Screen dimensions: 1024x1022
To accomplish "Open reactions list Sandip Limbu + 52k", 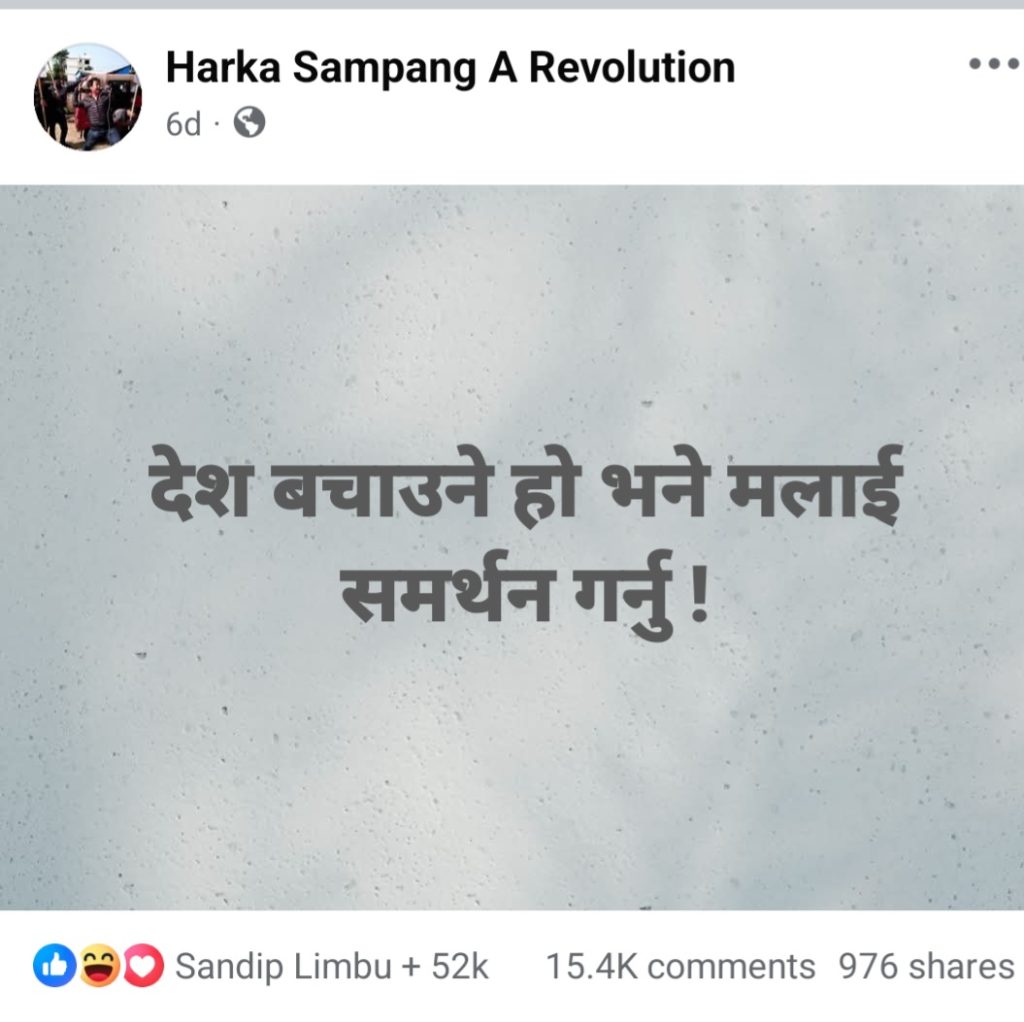I will (332, 966).
